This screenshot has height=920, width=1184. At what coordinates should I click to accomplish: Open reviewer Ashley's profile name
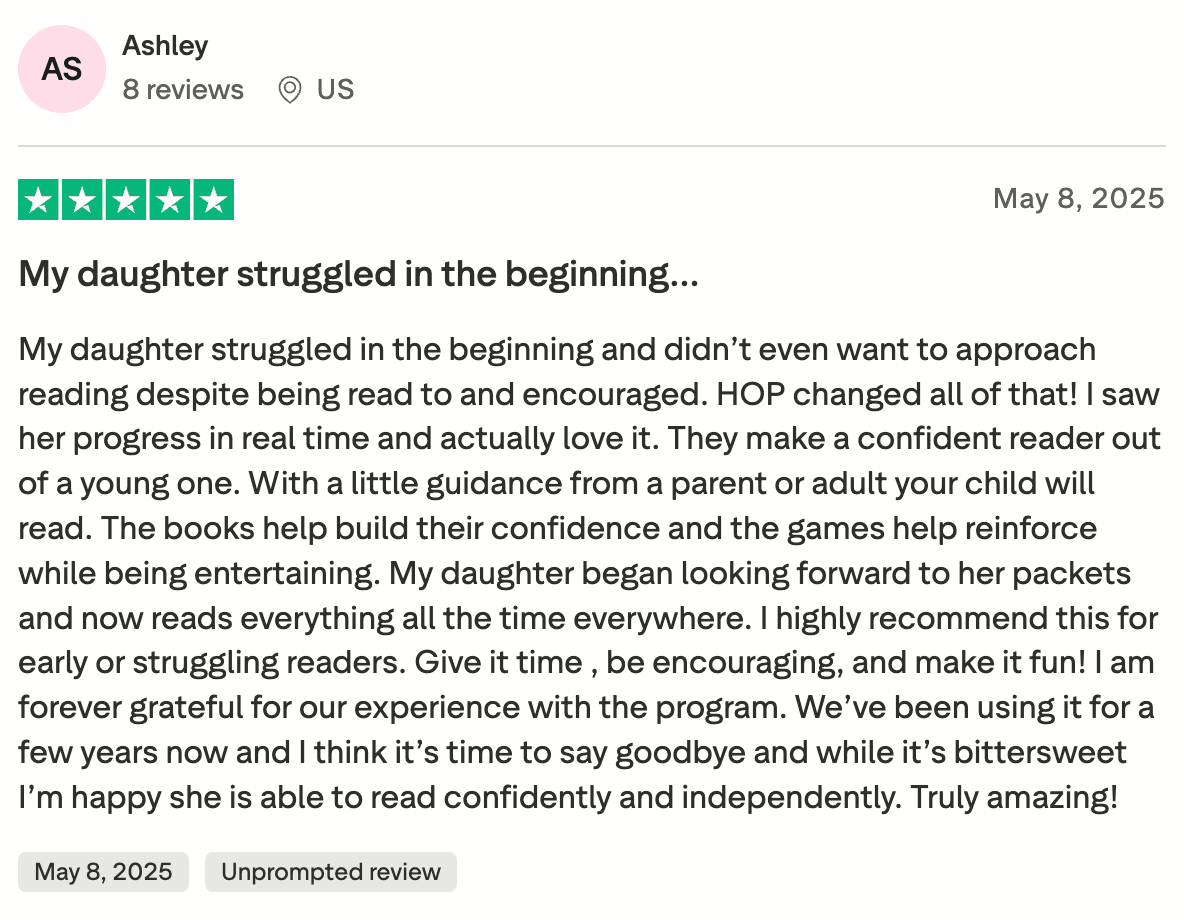165,46
